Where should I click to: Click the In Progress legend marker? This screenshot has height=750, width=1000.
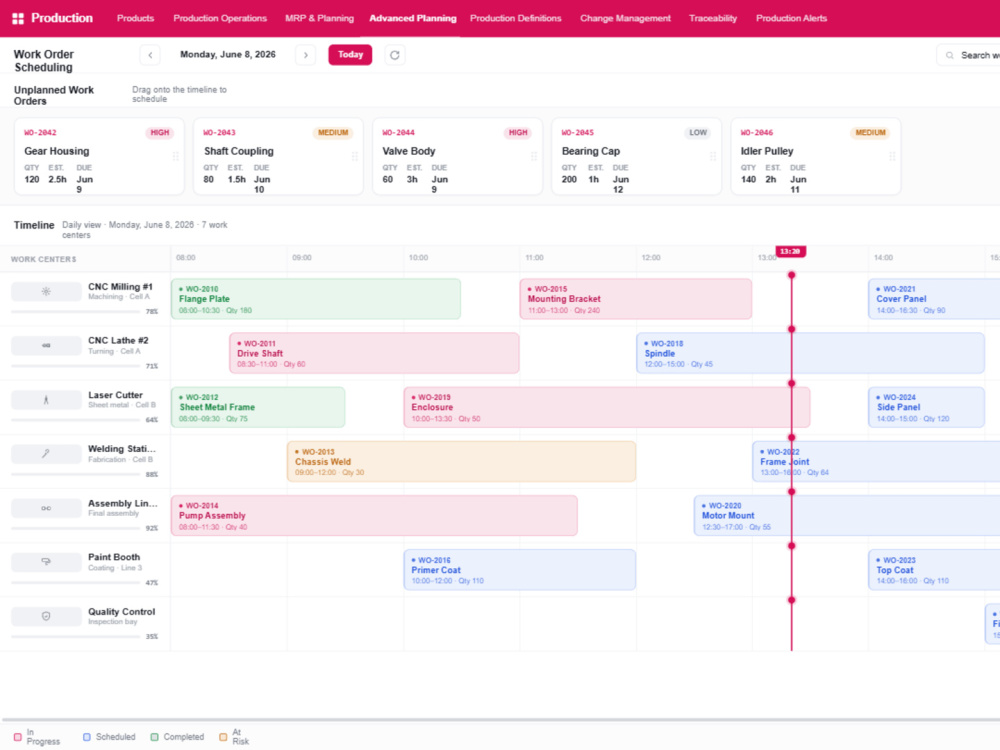point(17,737)
